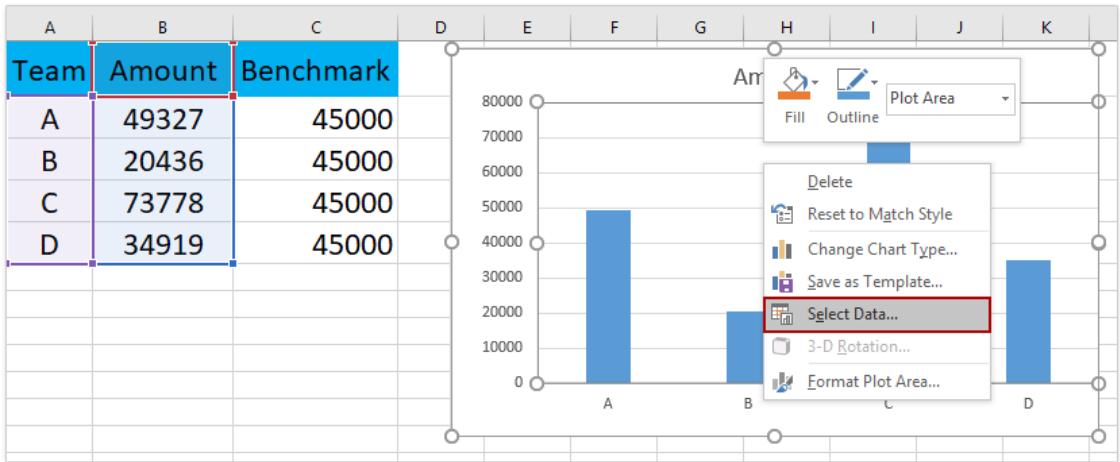
Task: Open Change Chart Type dialog
Action: click(882, 249)
